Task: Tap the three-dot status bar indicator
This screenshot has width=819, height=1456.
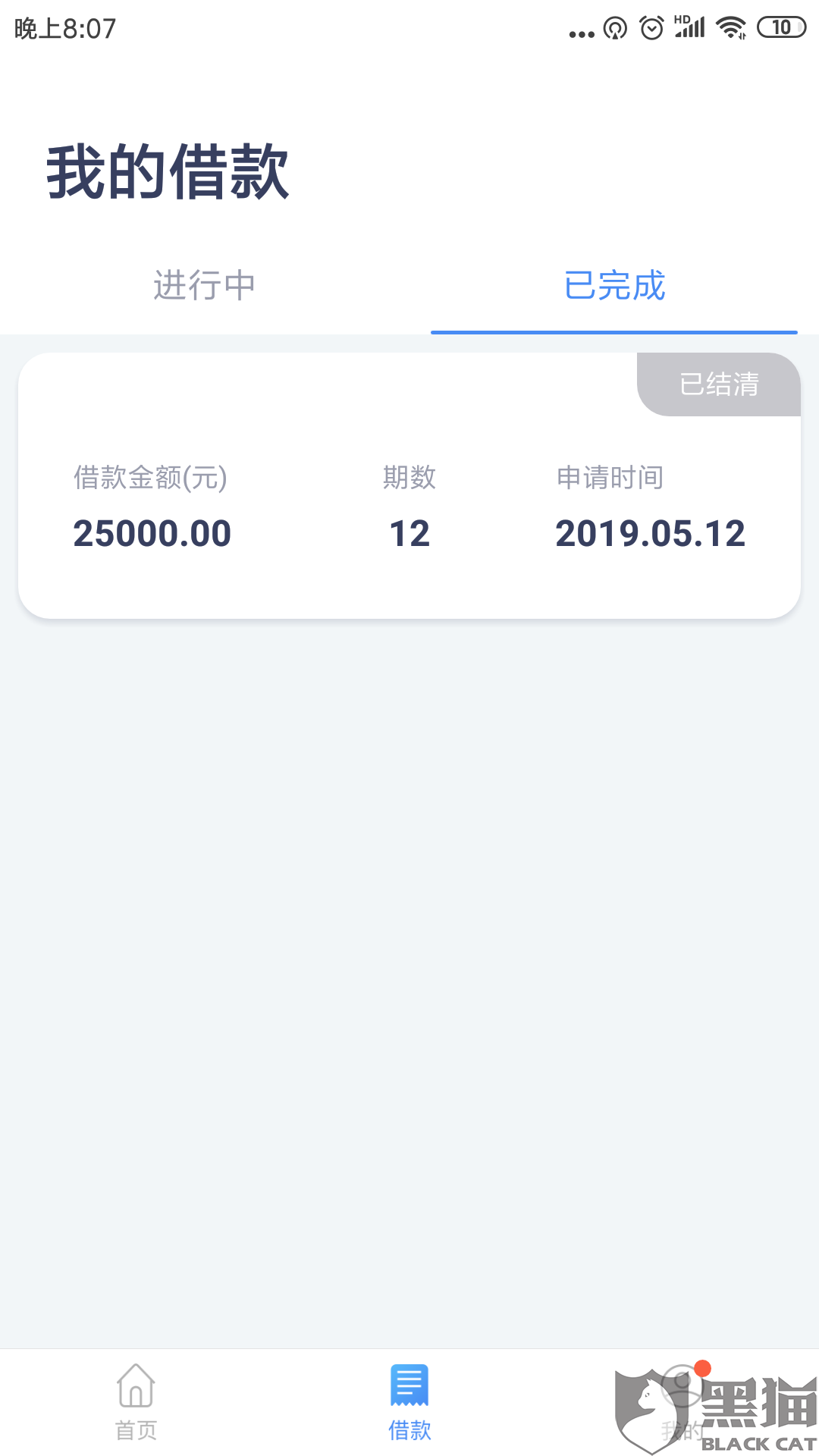Action: 582,34
